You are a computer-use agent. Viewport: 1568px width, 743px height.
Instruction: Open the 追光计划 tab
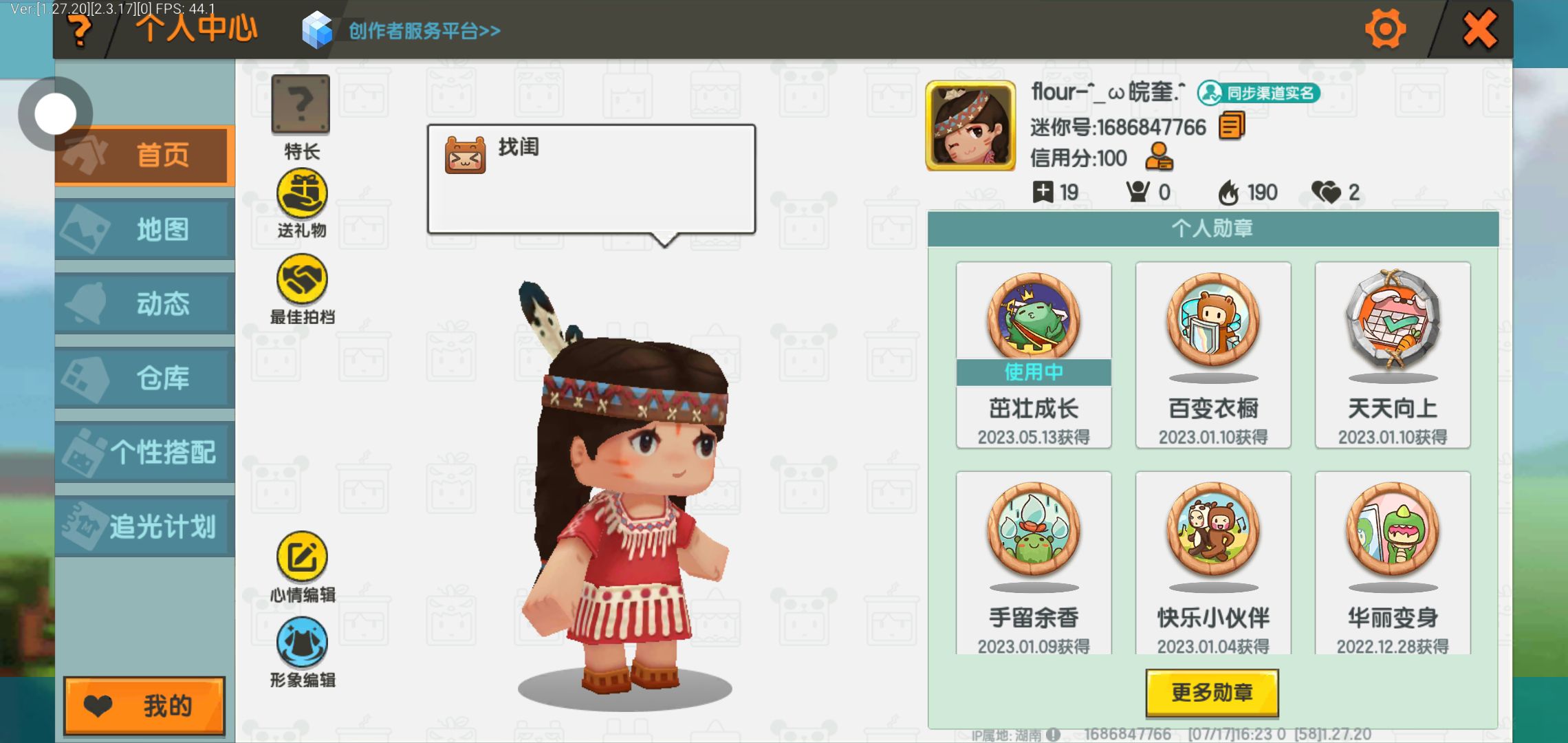(x=144, y=526)
